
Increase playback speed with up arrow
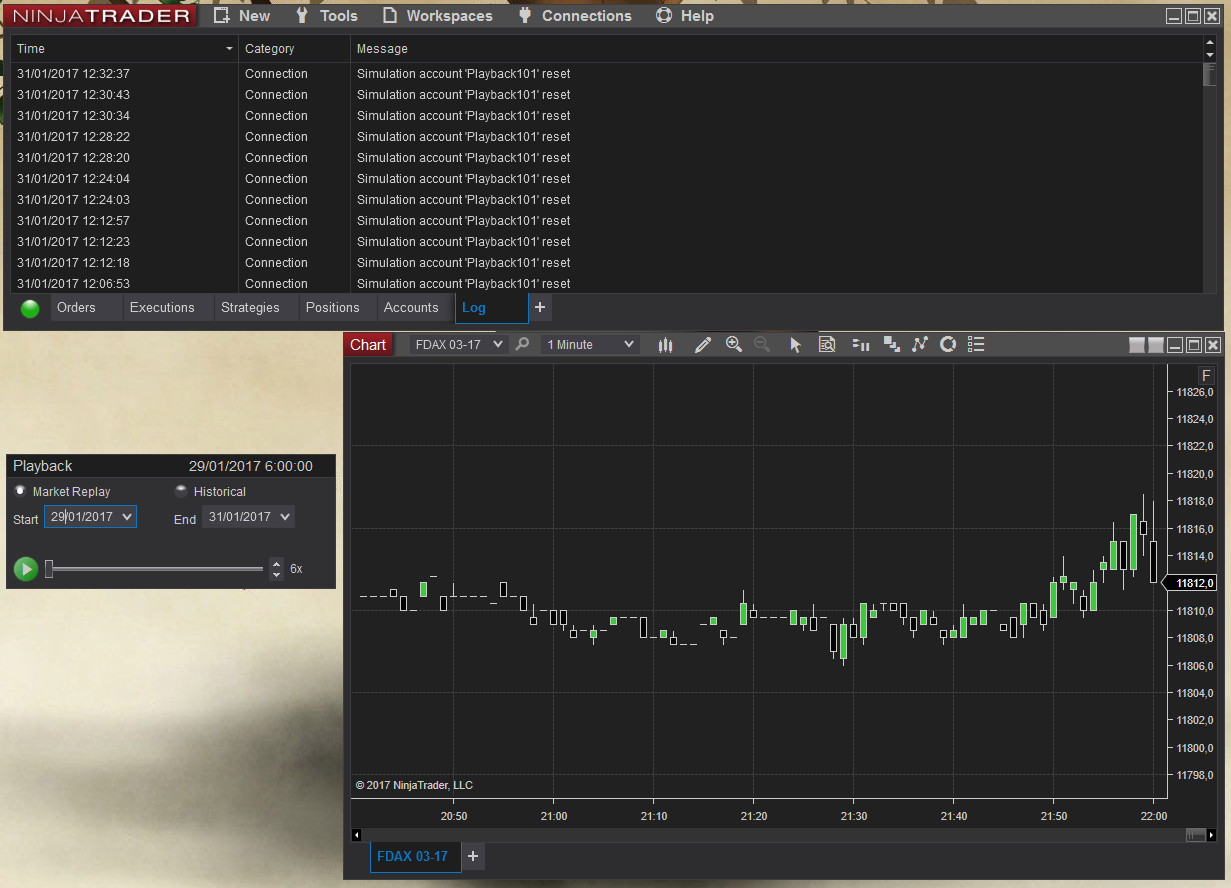point(277,563)
